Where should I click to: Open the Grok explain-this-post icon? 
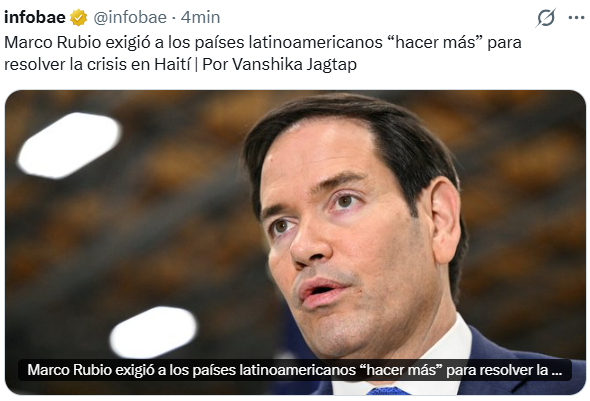[x=546, y=18]
